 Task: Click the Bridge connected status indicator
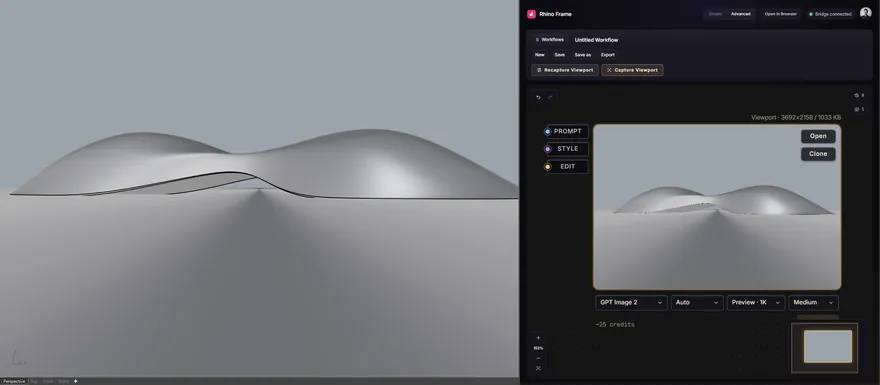(830, 14)
